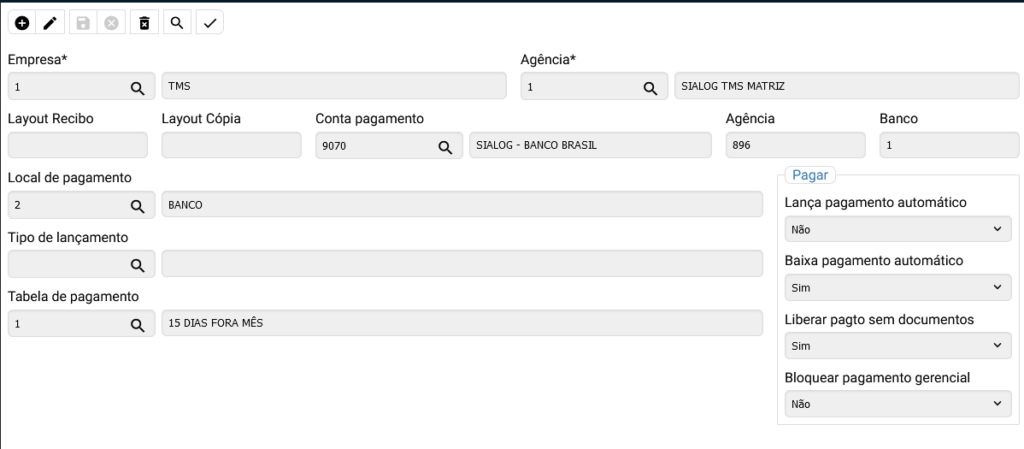Screen dimensions: 1024x449
Task: Click the Tipo de lançamento description field
Action: click(x=461, y=264)
